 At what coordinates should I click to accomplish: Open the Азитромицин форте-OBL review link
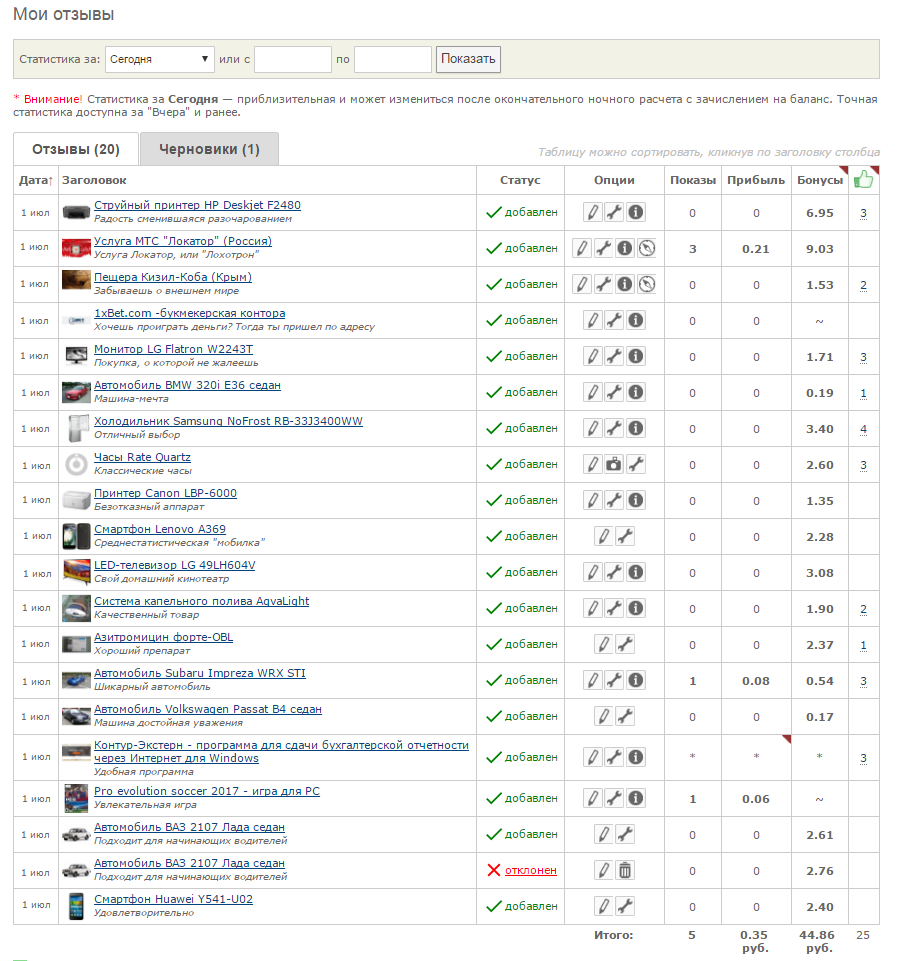(x=164, y=637)
